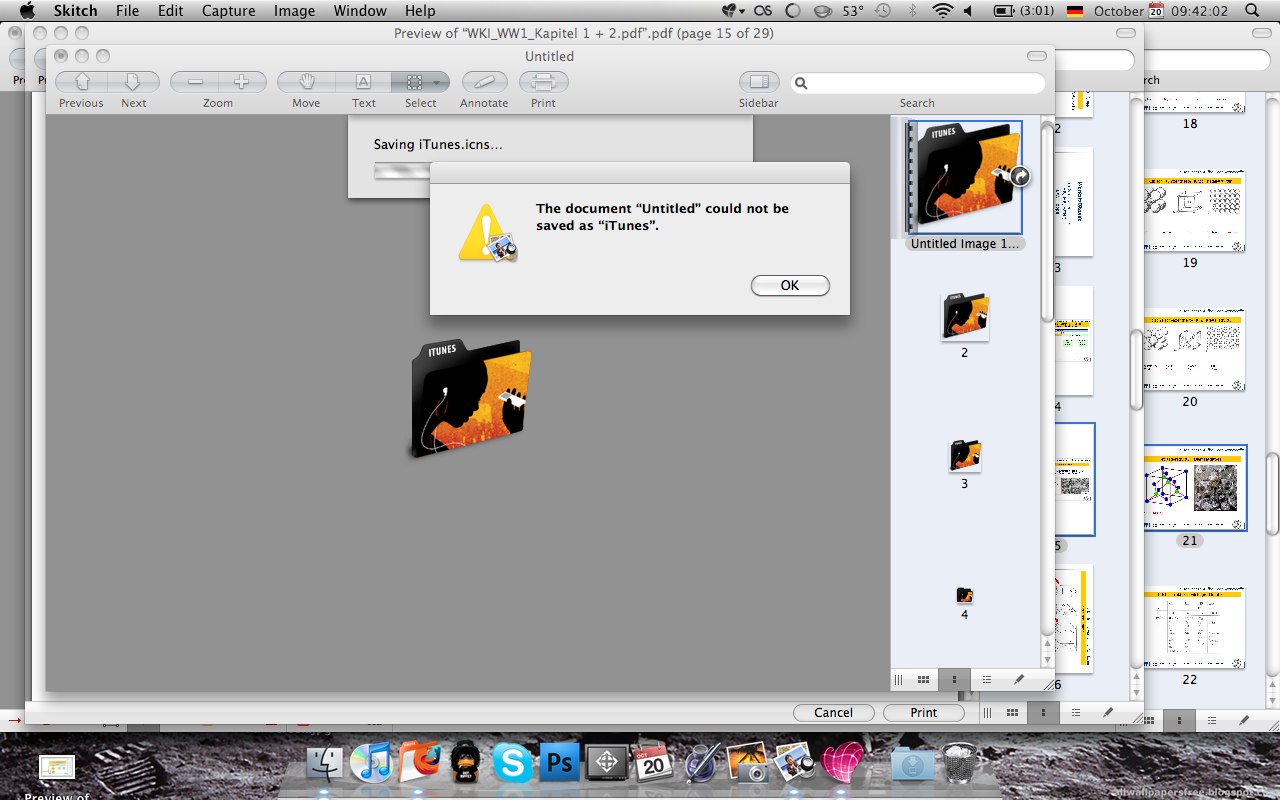Open the Bluetooth status menu
Screen dimensions: 1280x800
(912, 11)
